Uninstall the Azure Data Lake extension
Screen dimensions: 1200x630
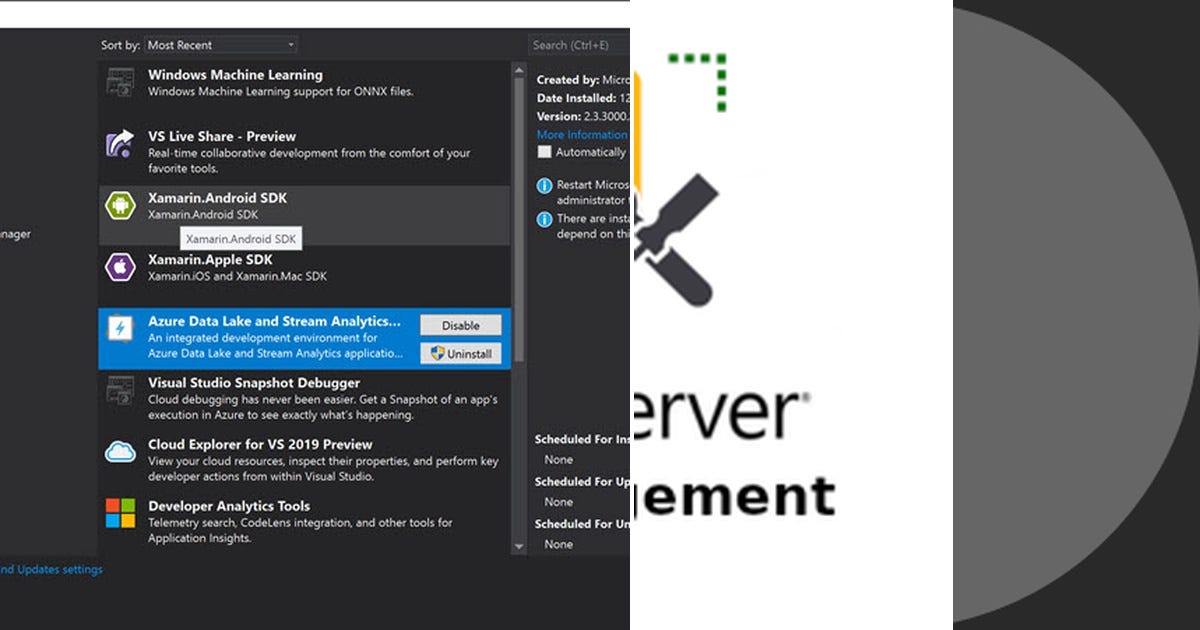[x=461, y=353]
